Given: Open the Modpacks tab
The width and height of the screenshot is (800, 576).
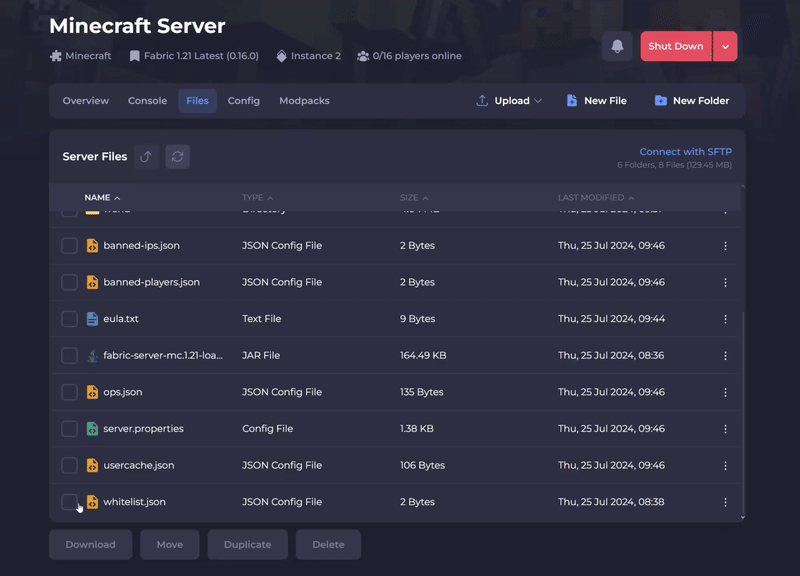Looking at the screenshot, I should 304,101.
